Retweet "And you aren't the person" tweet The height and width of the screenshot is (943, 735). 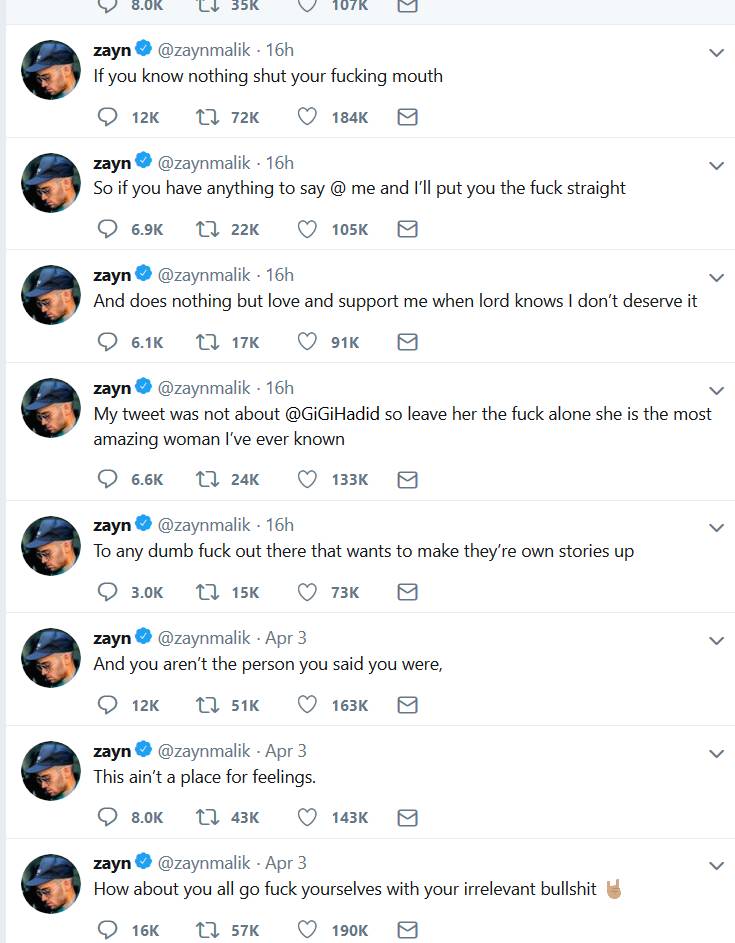(208, 705)
